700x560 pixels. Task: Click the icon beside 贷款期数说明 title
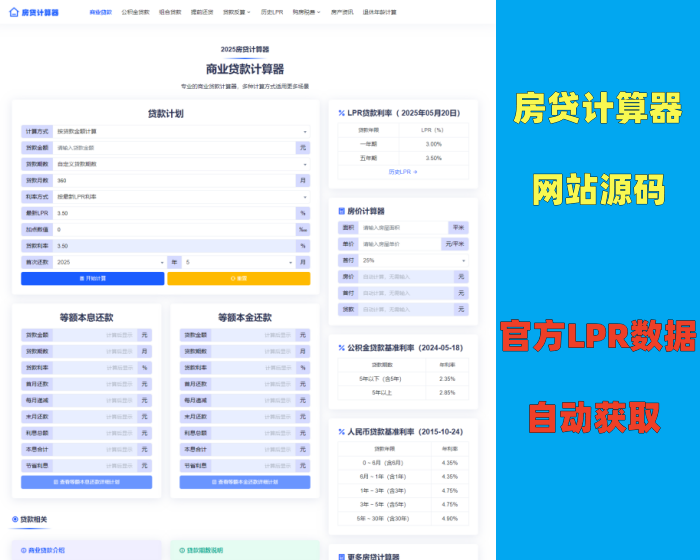(x=180, y=550)
